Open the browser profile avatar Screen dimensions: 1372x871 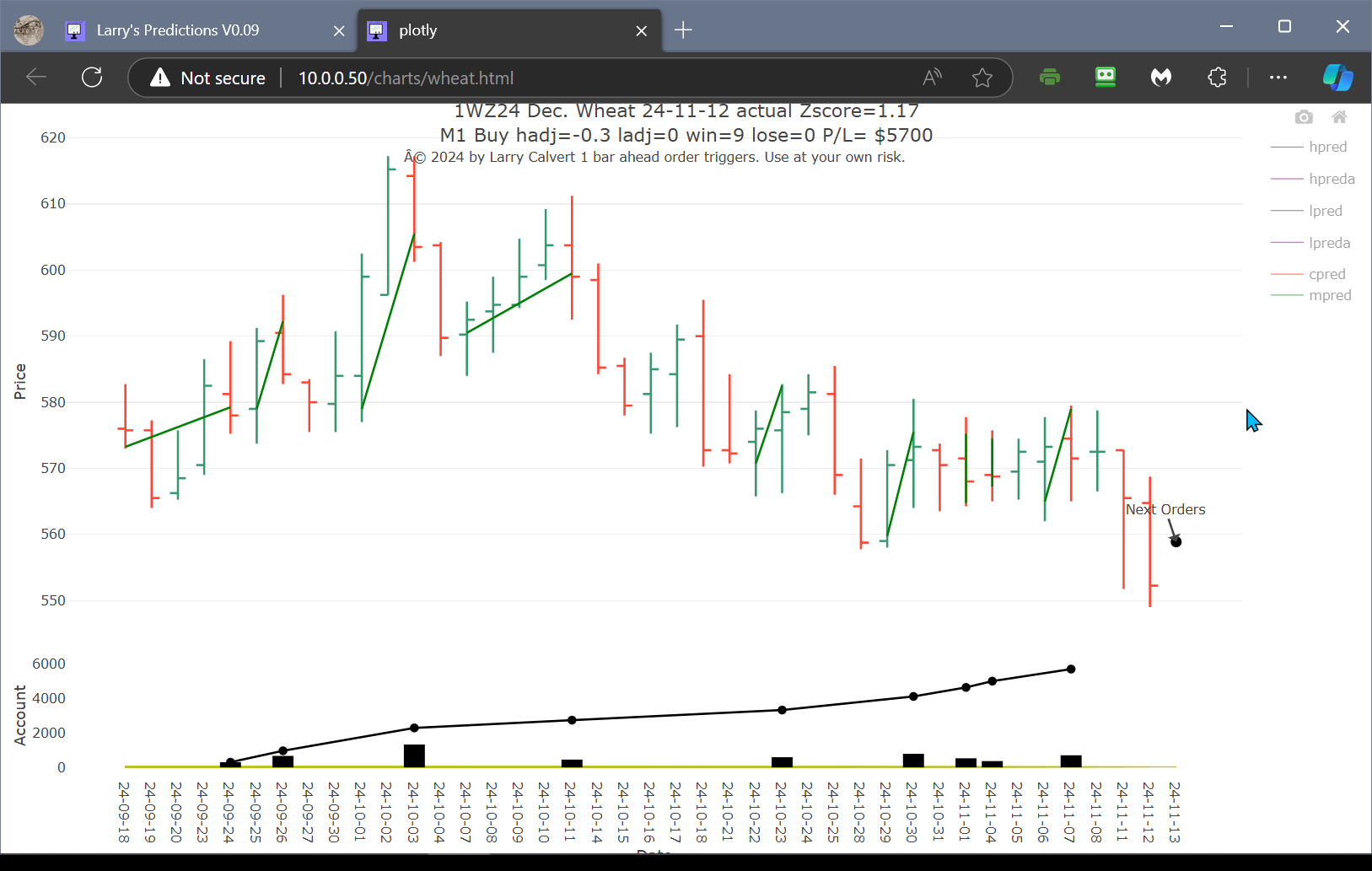click(29, 30)
